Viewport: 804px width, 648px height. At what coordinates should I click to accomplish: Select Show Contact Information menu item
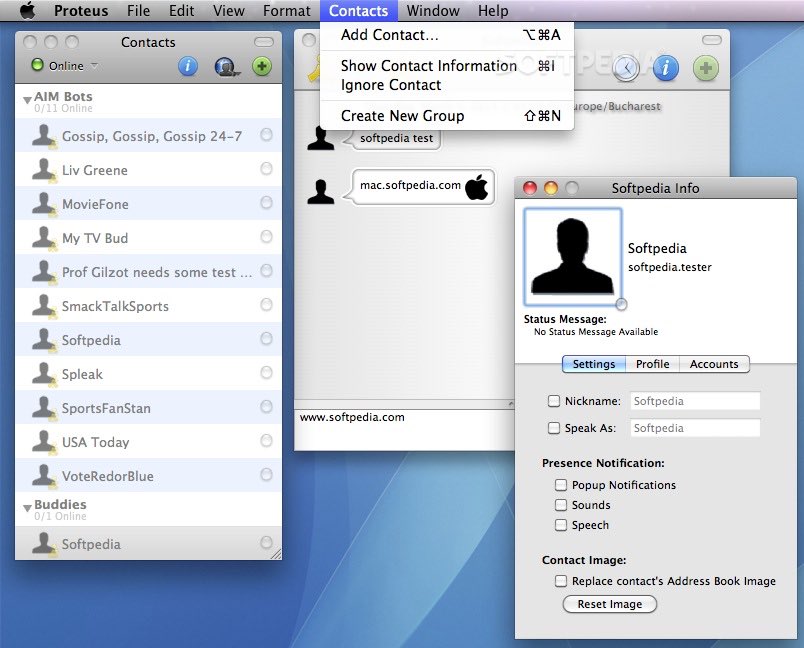click(446, 66)
